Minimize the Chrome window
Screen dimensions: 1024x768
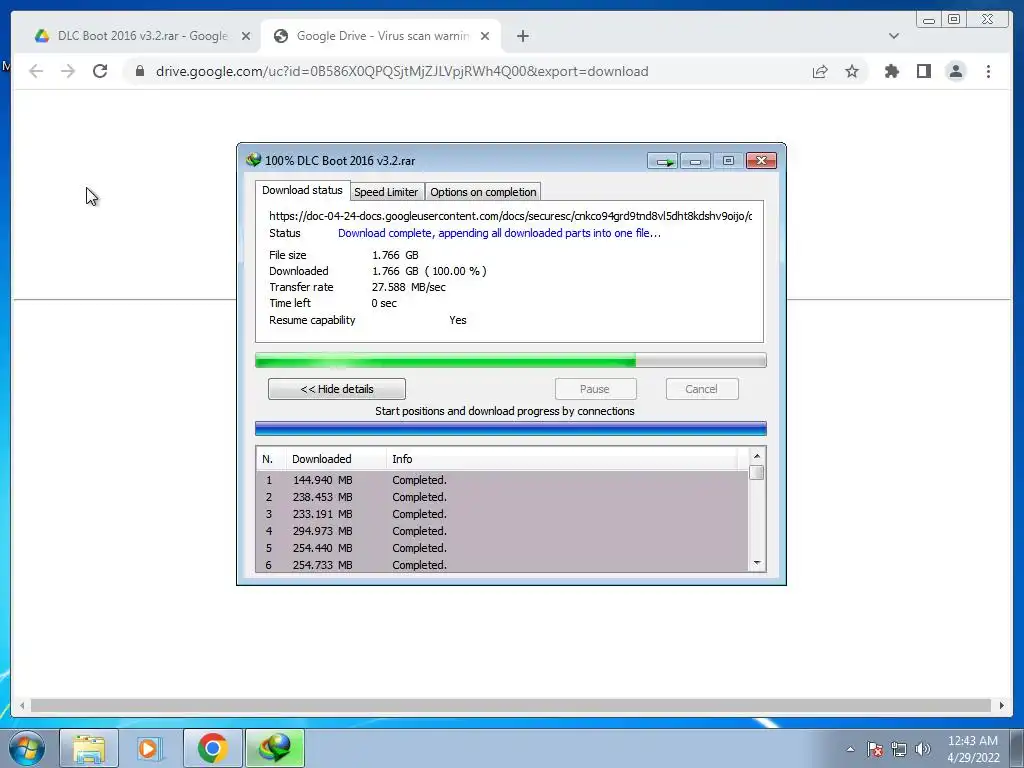pos(929,19)
